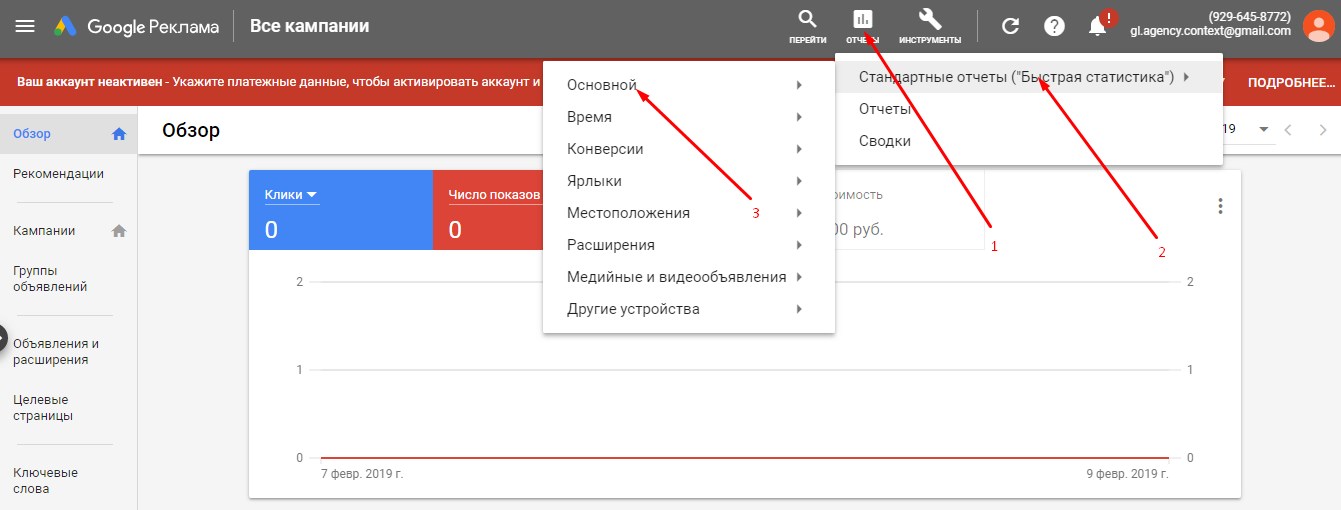The height and width of the screenshot is (510, 1341).
Task: Open the account avatar
Action: 1319,26
